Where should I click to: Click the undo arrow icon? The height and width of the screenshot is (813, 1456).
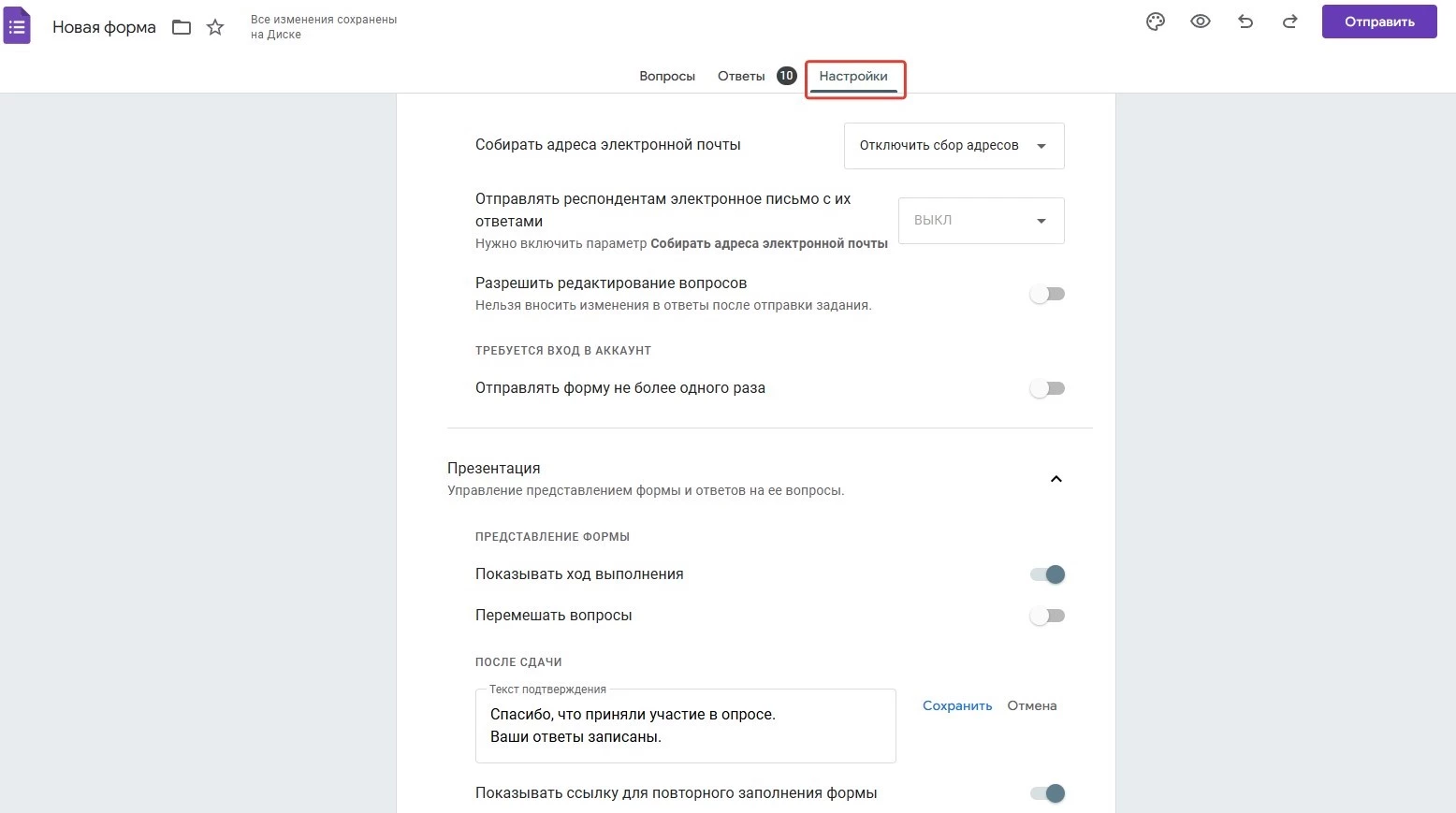point(1245,22)
